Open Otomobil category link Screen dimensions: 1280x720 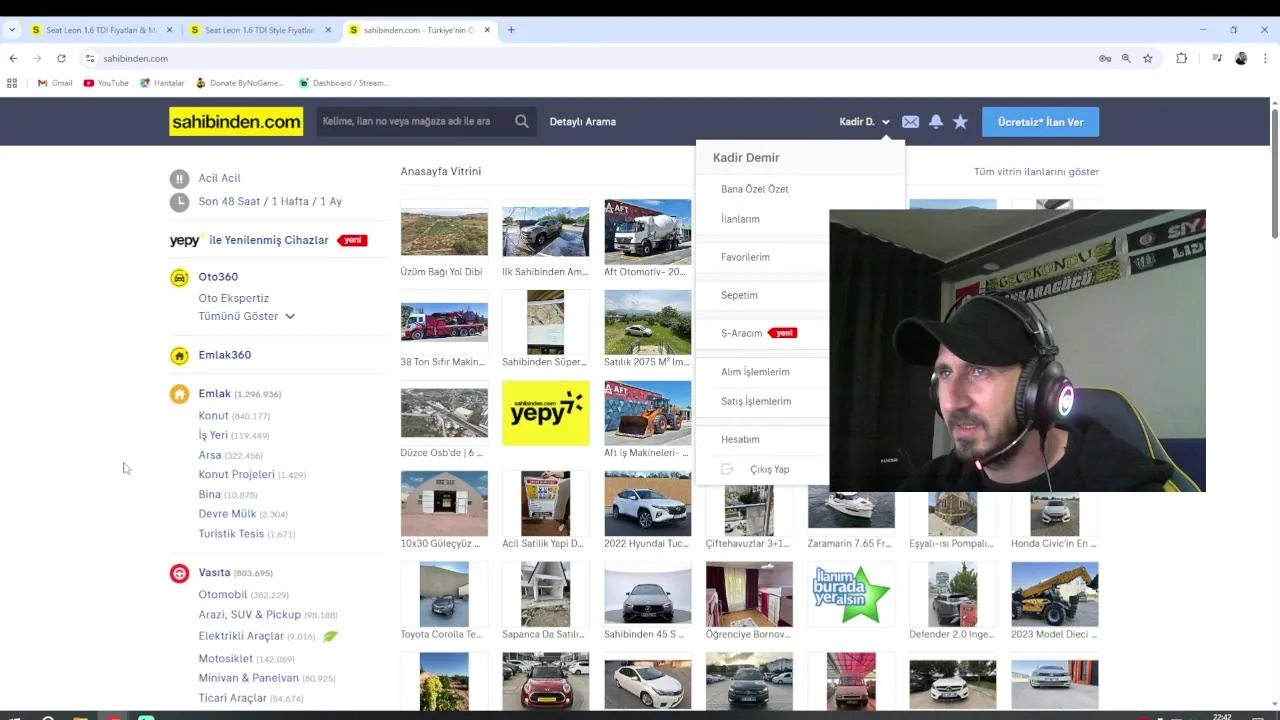point(222,595)
